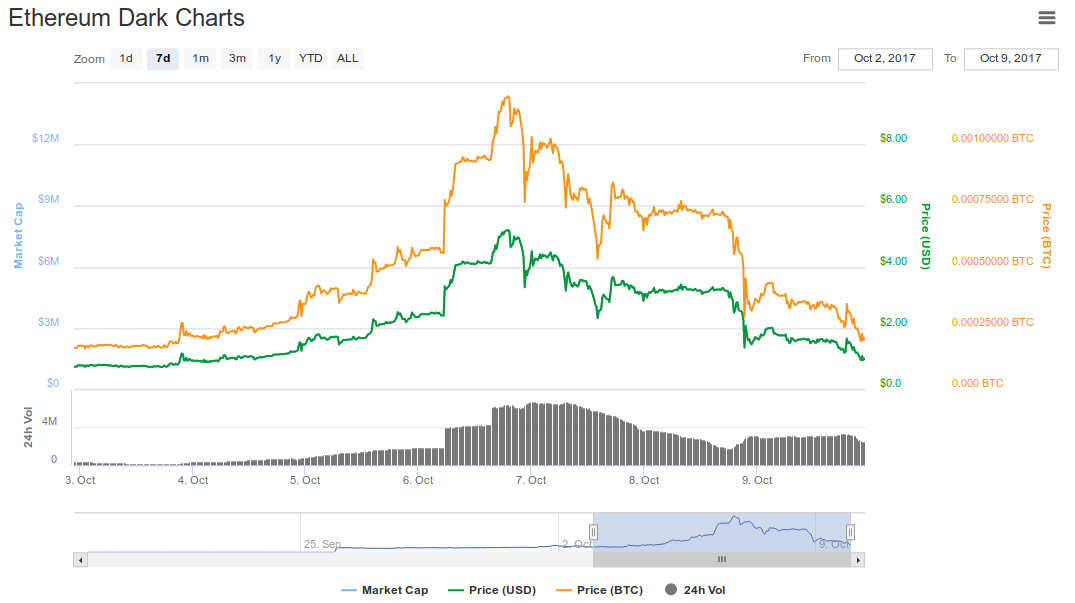Click the $3M market cap axis label
This screenshot has width=1075, height=603.
(49, 322)
